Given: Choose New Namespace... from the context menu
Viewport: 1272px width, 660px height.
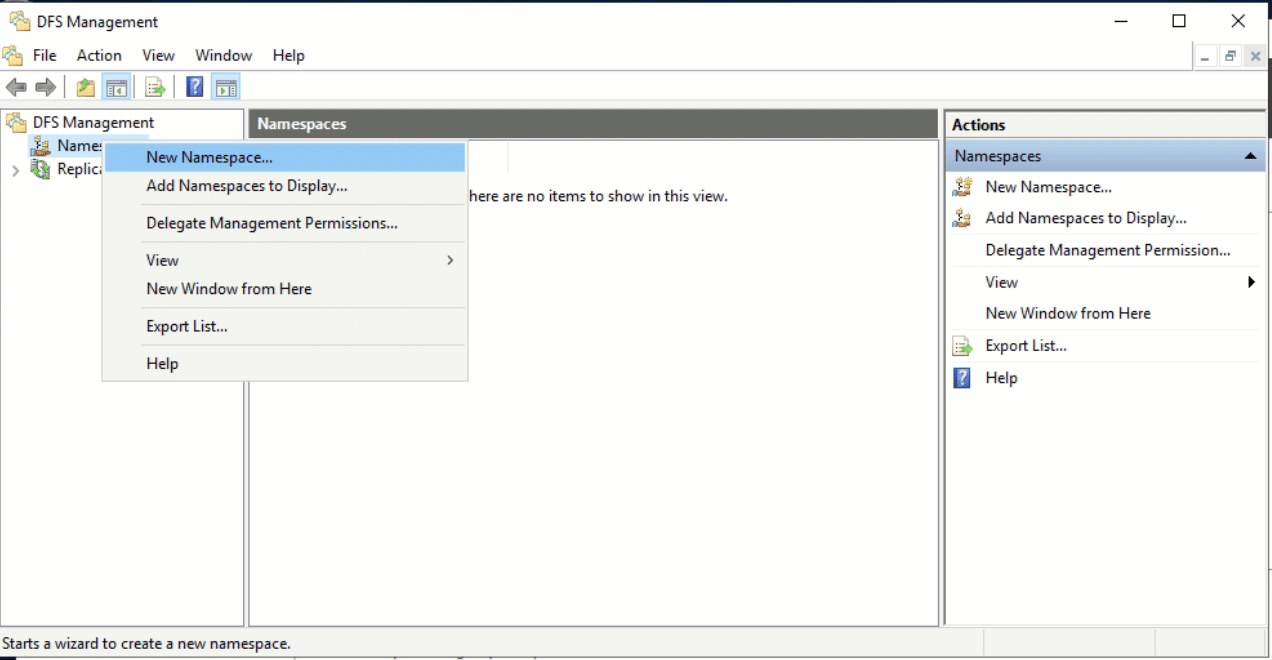Looking at the screenshot, I should pos(209,157).
